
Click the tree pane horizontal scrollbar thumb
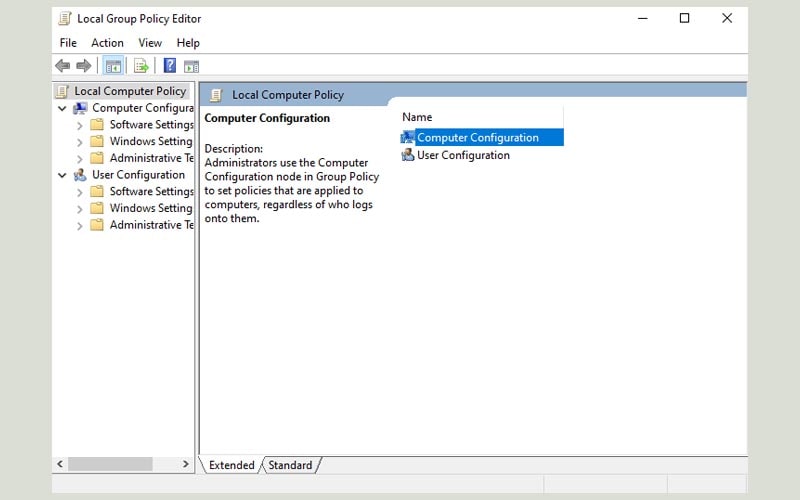[110, 464]
